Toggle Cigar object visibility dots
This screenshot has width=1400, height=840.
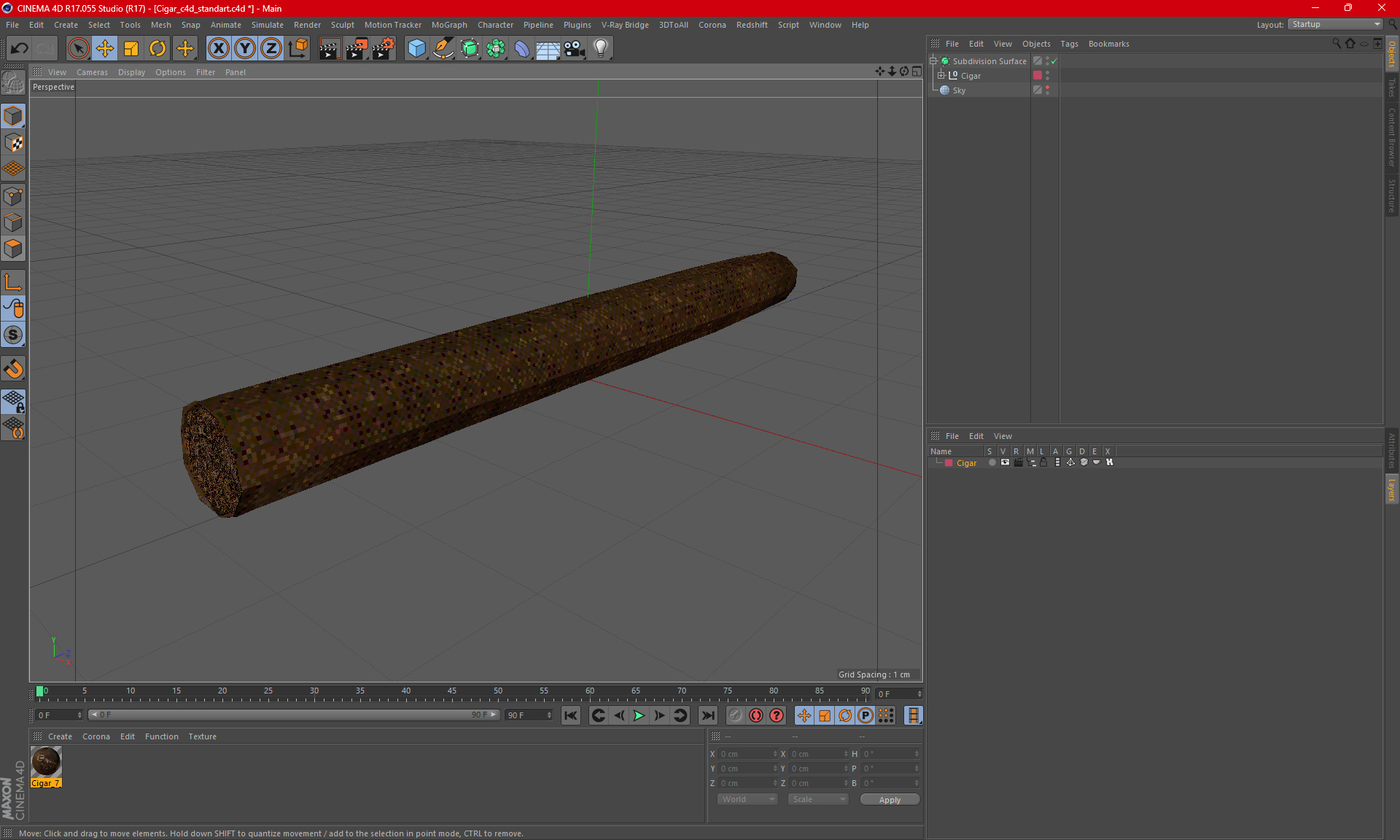click(1048, 76)
